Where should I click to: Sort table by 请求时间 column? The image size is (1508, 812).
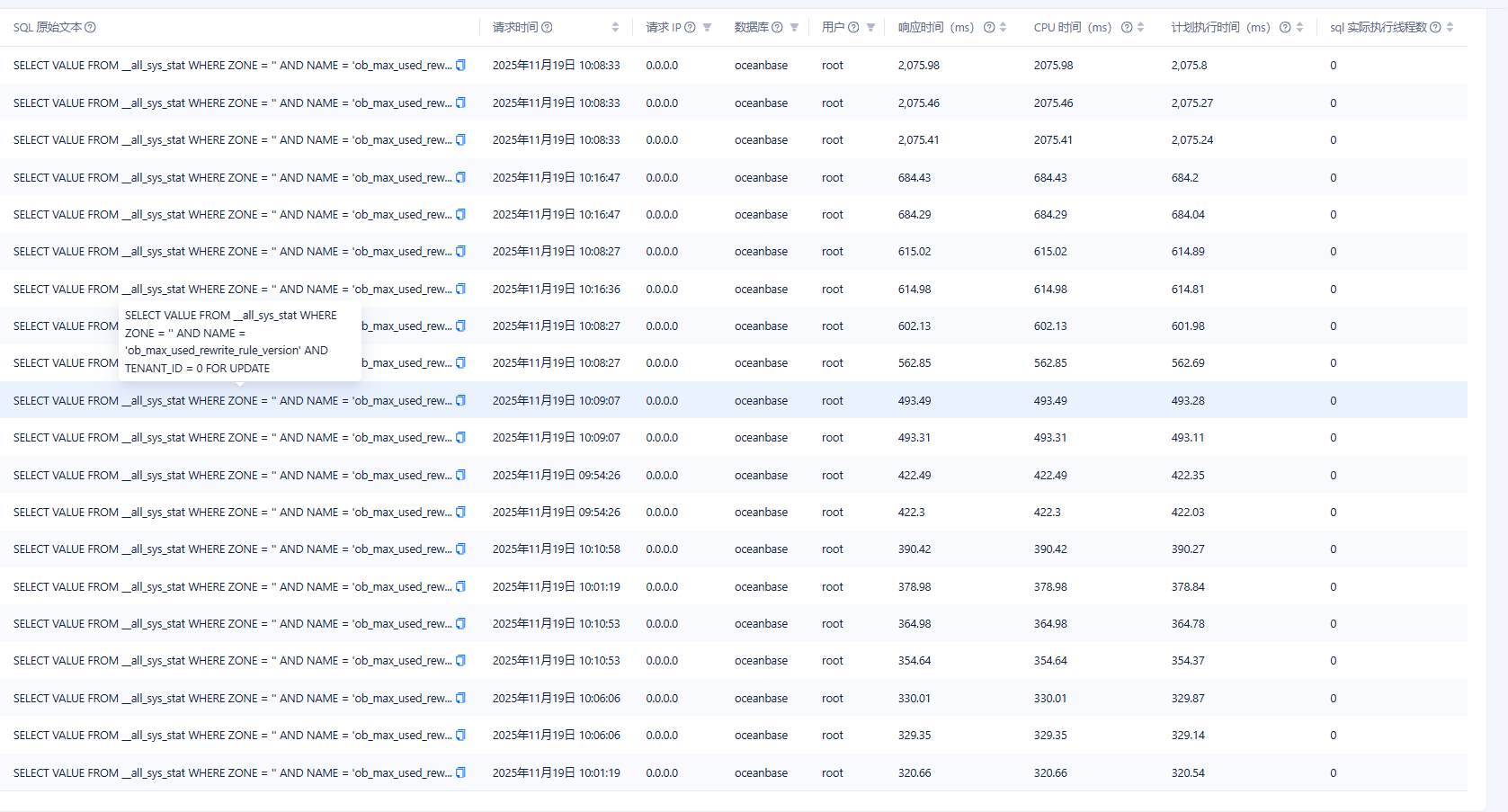tap(615, 28)
